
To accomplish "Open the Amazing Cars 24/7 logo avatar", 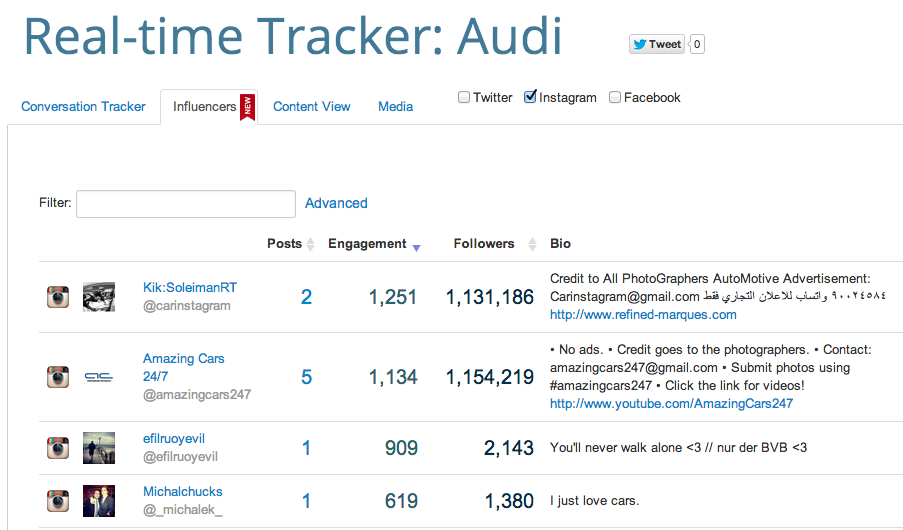I will pyautogui.click(x=99, y=377).
